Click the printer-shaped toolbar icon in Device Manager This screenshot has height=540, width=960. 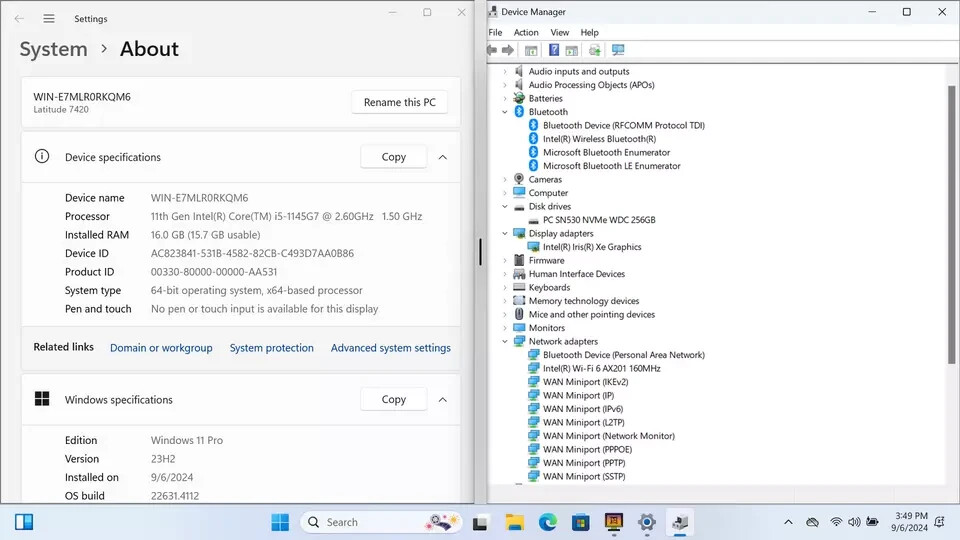coord(594,50)
